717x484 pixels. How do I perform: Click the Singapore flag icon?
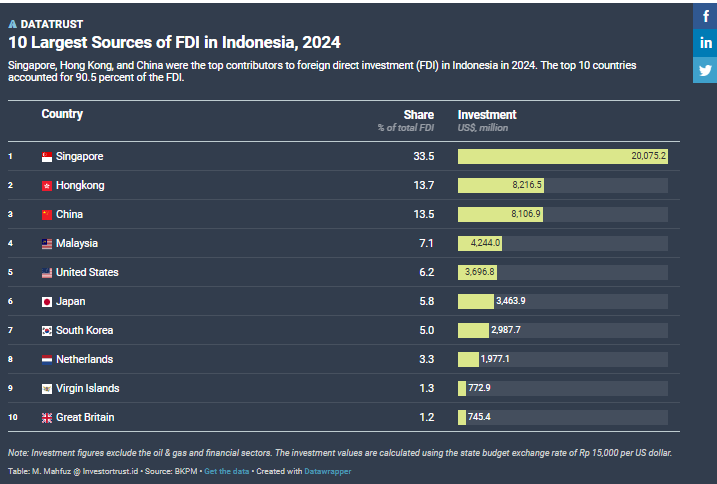pos(46,157)
